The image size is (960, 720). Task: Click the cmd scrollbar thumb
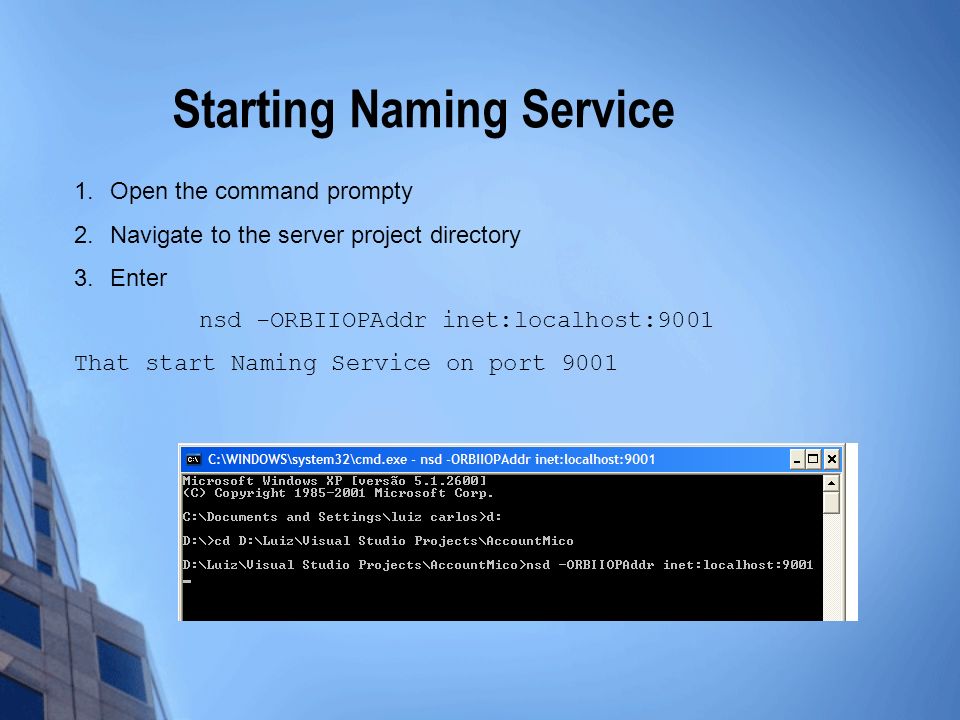coord(831,503)
